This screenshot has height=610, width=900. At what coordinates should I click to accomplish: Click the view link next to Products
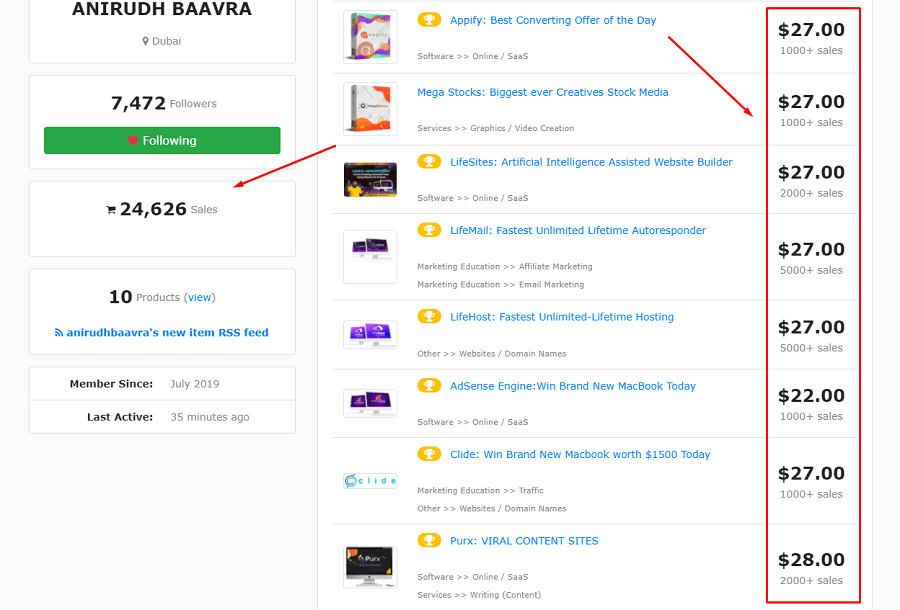[200, 297]
